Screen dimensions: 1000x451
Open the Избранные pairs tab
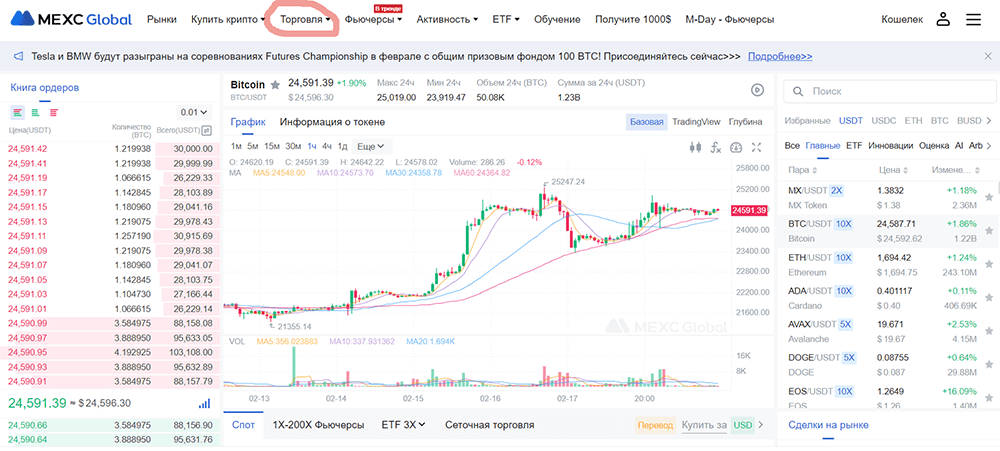point(807,121)
